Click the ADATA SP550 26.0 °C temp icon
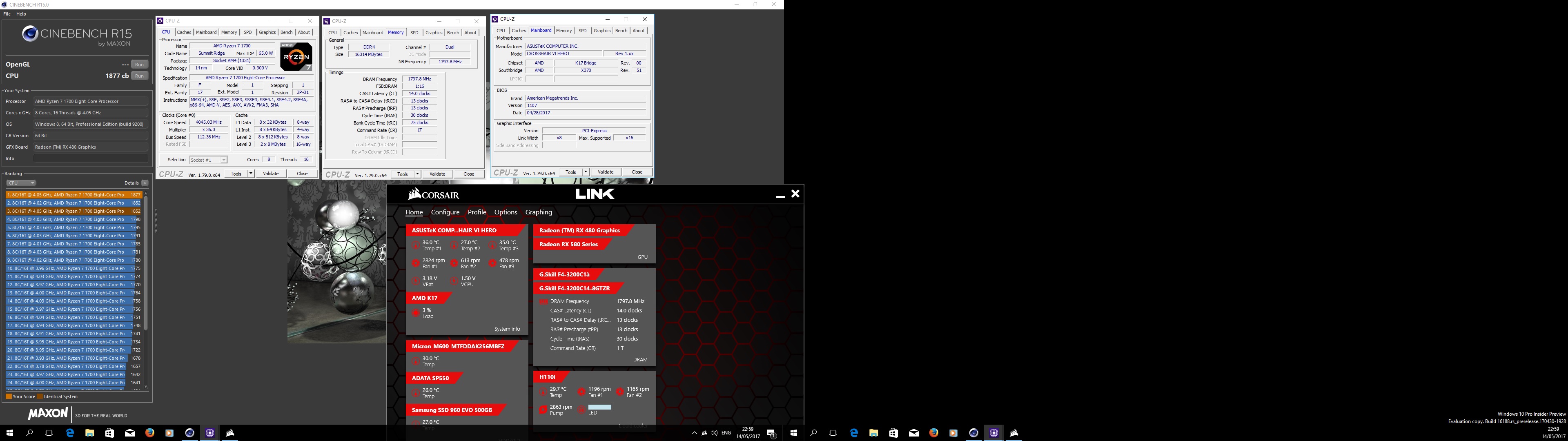The width and height of the screenshot is (1568, 441). (x=416, y=393)
